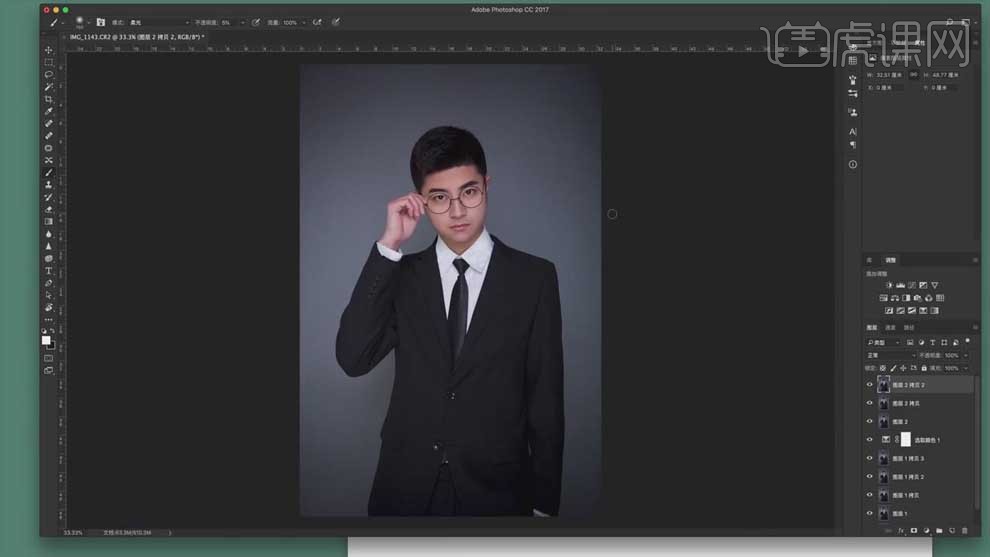Add a Hue/Saturation adjustment
The image size is (990, 557).
883,298
